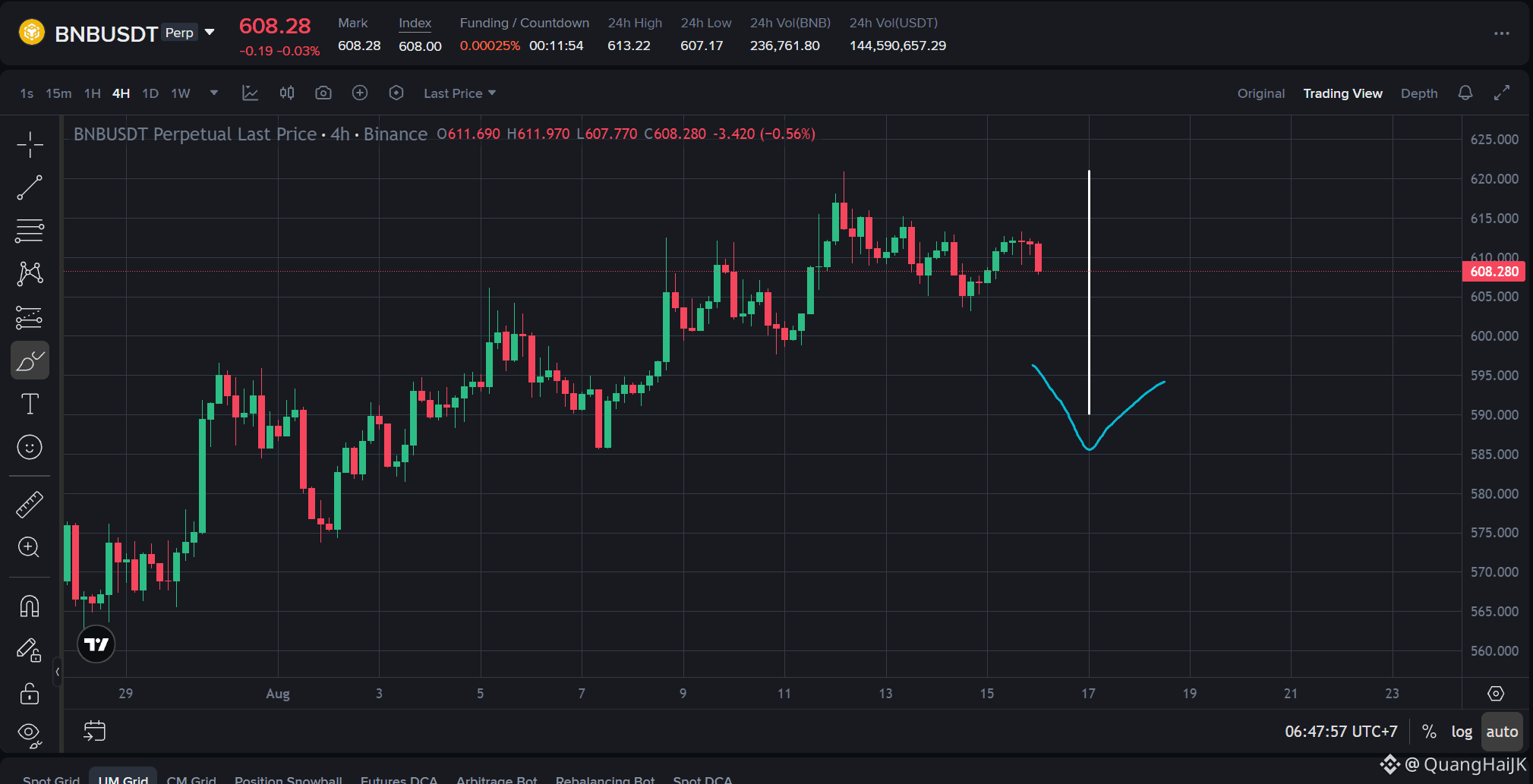Click the plus circle compare icon

[360, 93]
